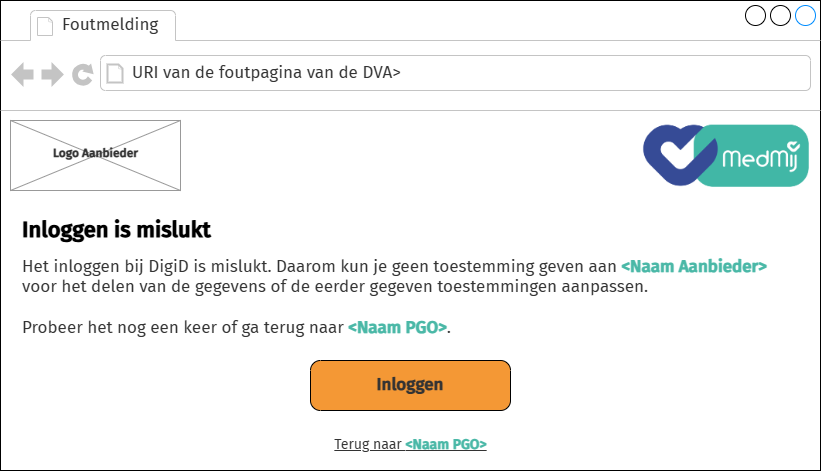This screenshot has height=471, width=821.
Task: Follow the Terug naar <Naam PGO> link
Action: 410,444
